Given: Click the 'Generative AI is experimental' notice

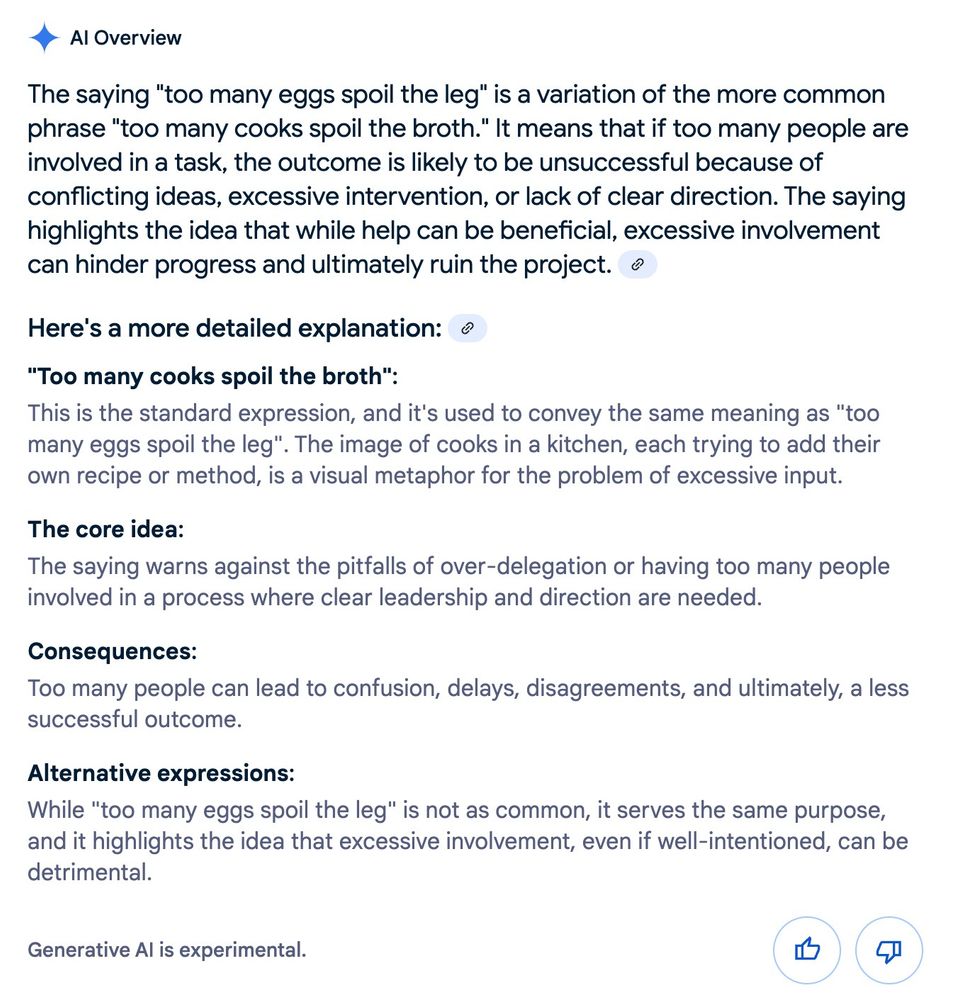Looking at the screenshot, I should click(166, 950).
